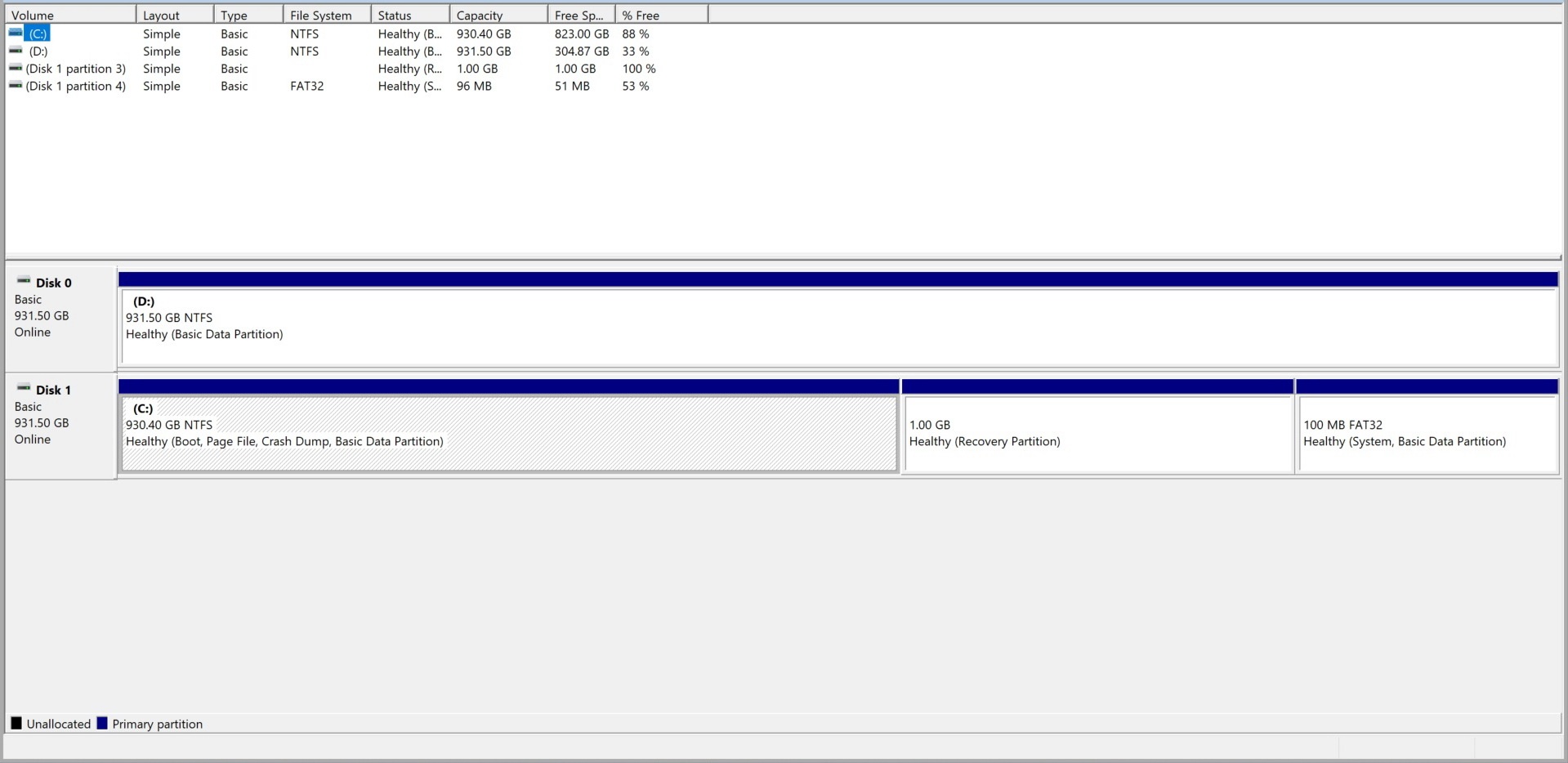Image resolution: width=1568 pixels, height=763 pixels.
Task: Select the C: partition in graphical view
Action: coord(490,433)
